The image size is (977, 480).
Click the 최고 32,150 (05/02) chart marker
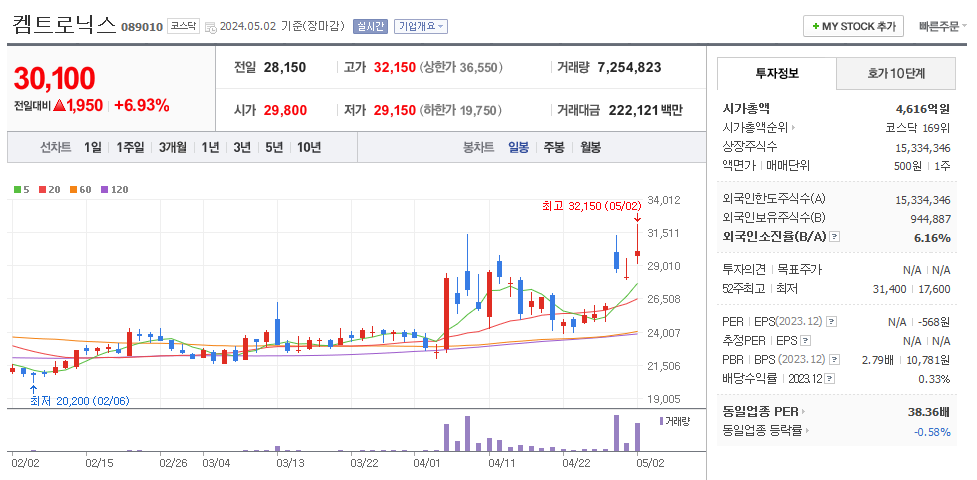(x=591, y=205)
